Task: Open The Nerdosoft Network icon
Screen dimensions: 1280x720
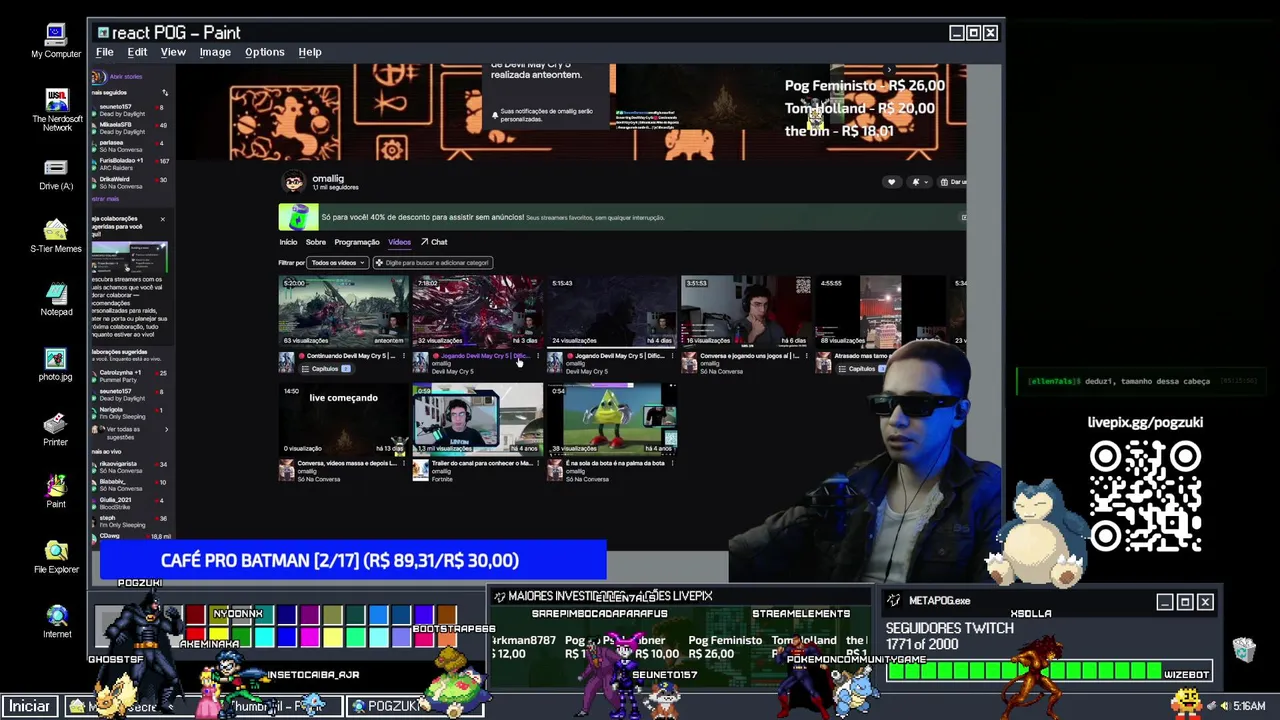Action: click(57, 110)
